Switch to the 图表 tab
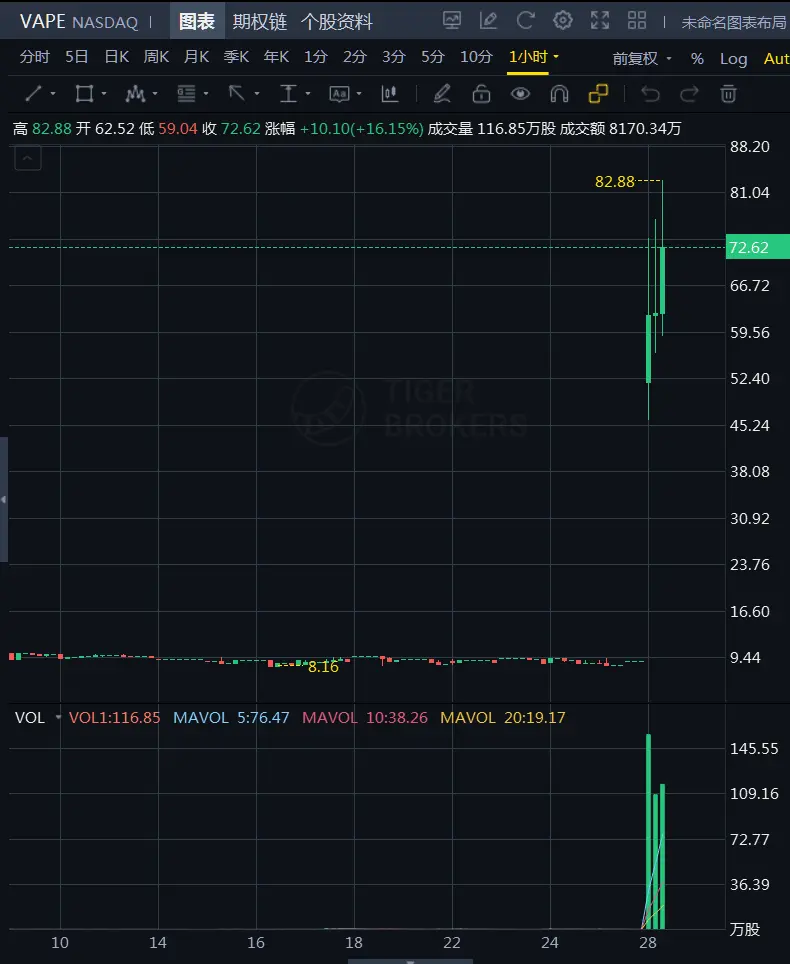The image size is (790, 964). click(197, 22)
